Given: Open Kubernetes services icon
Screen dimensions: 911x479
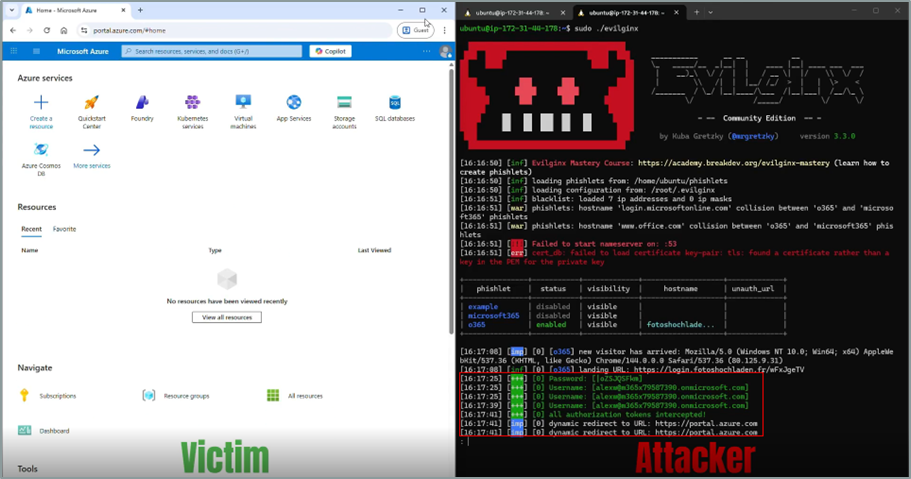Looking at the screenshot, I should [192, 102].
